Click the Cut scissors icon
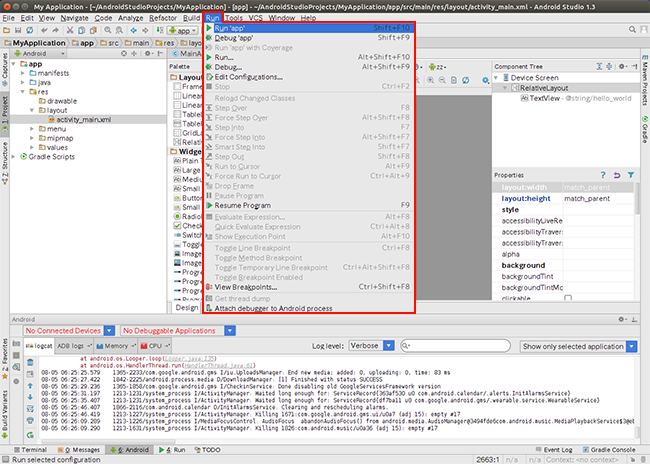 point(70,30)
